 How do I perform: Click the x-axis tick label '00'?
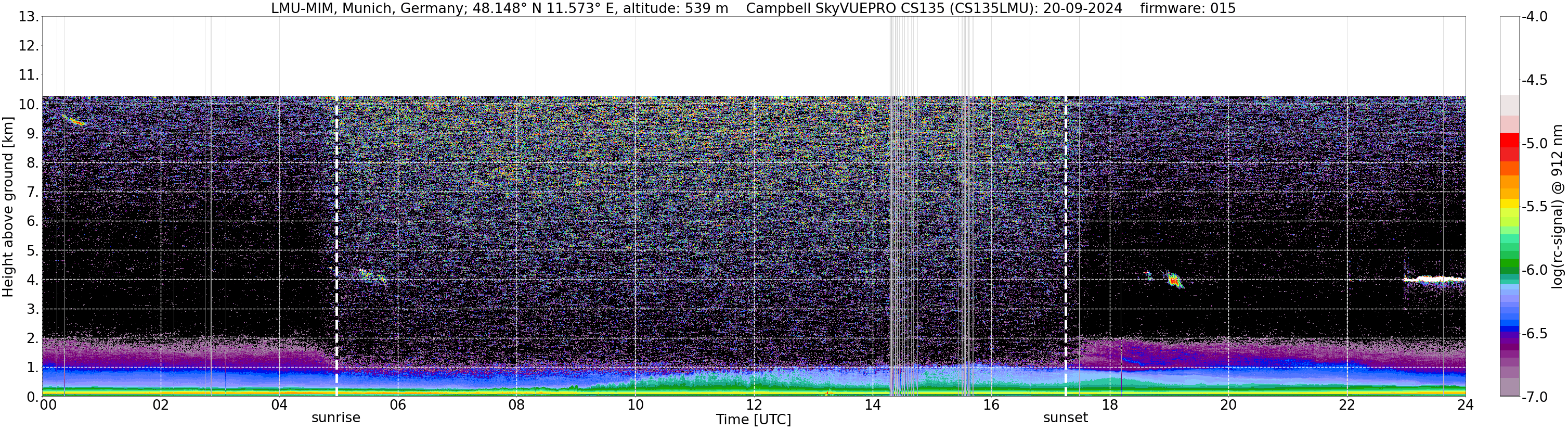(47, 405)
